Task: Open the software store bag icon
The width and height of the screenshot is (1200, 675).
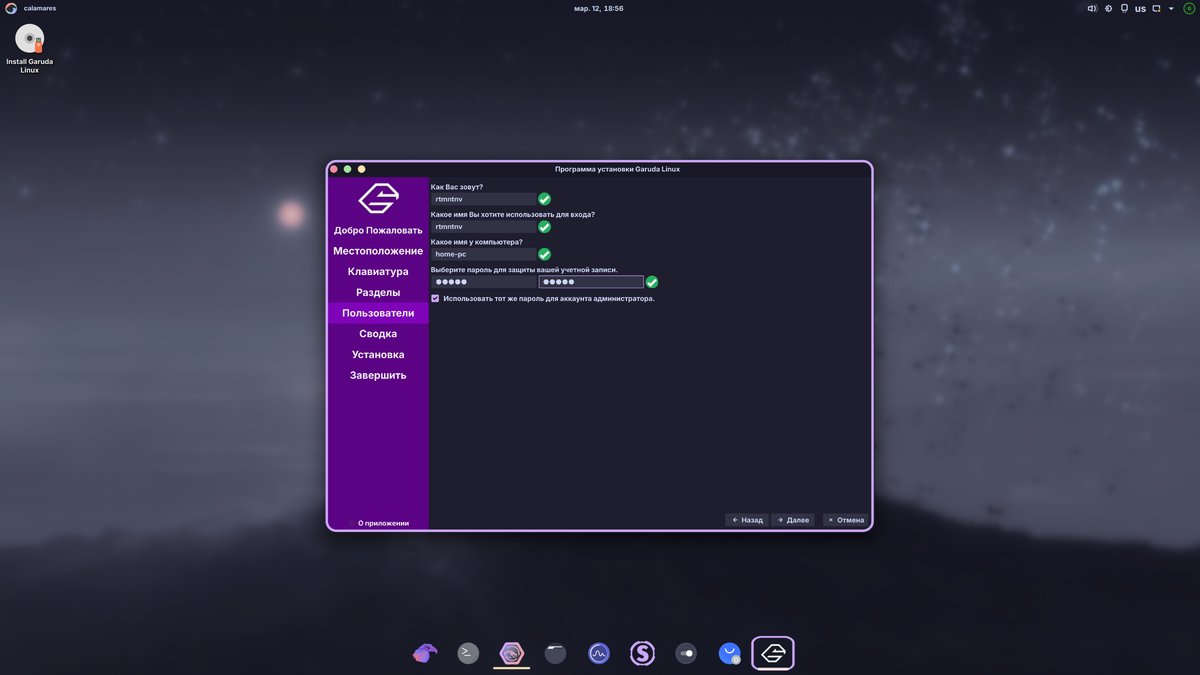Action: (729, 653)
